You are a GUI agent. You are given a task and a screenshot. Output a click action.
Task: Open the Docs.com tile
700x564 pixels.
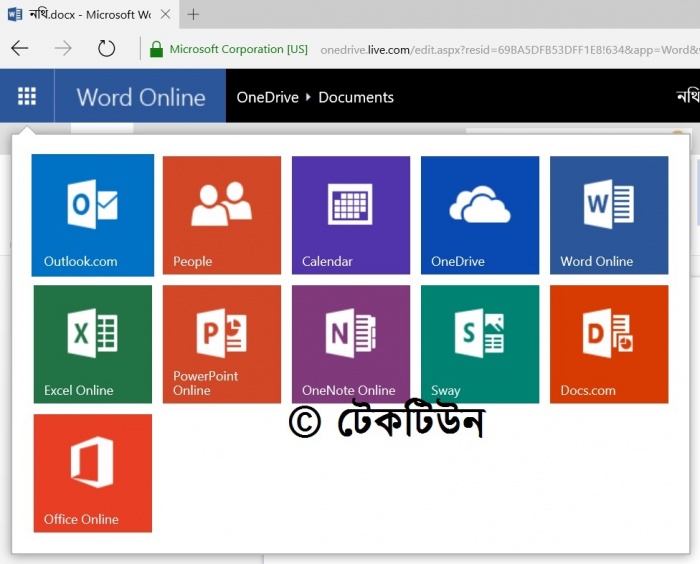click(x=609, y=344)
